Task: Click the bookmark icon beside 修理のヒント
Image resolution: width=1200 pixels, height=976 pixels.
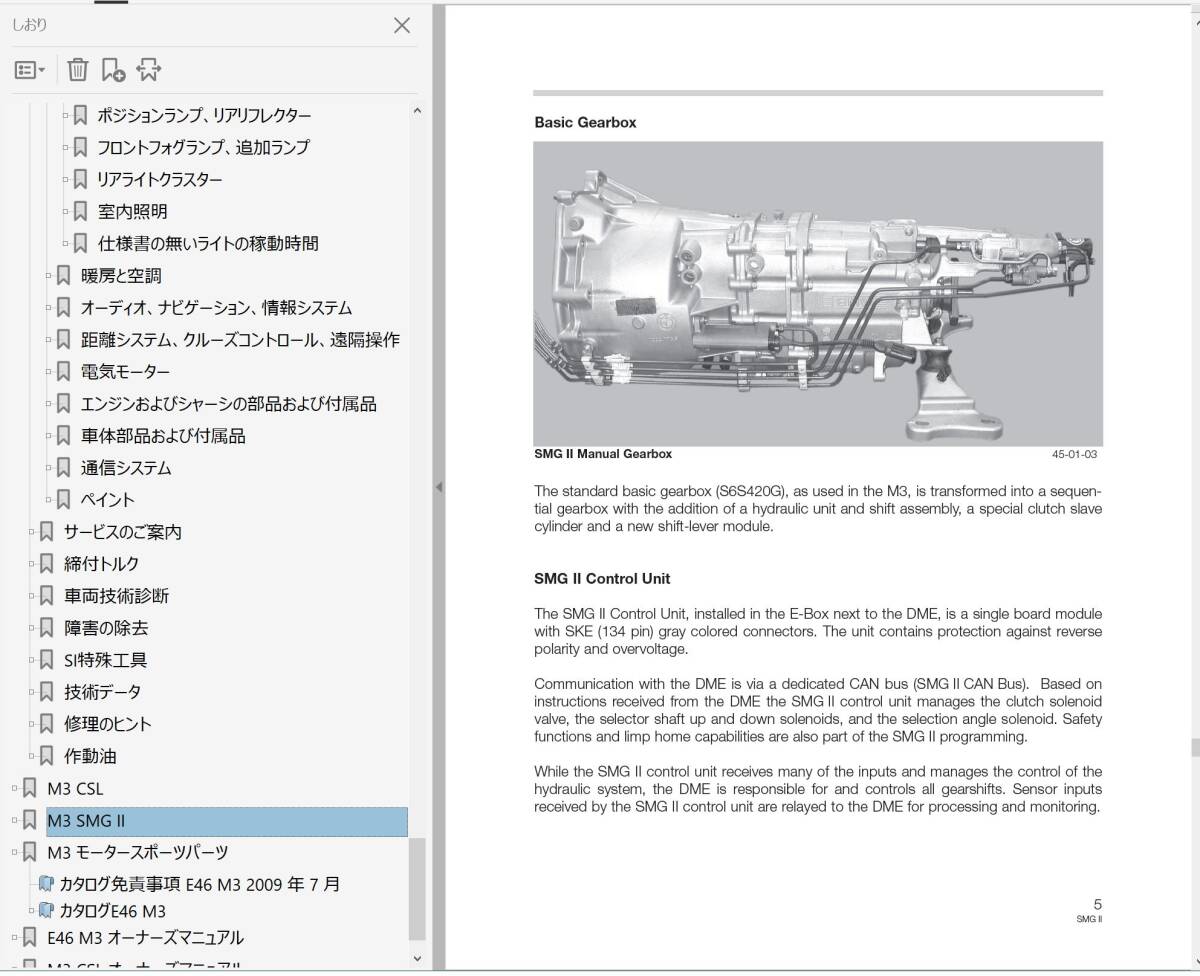Action: 46,724
